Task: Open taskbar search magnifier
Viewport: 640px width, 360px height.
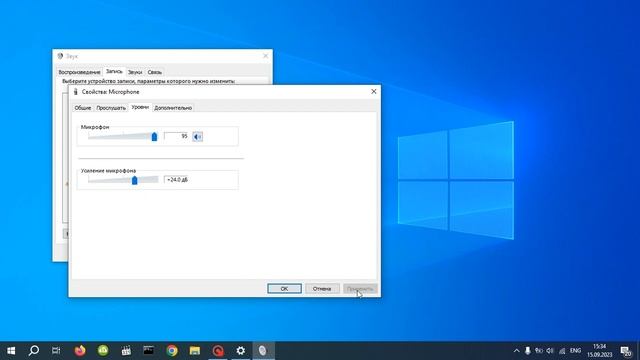Action: coord(34,351)
